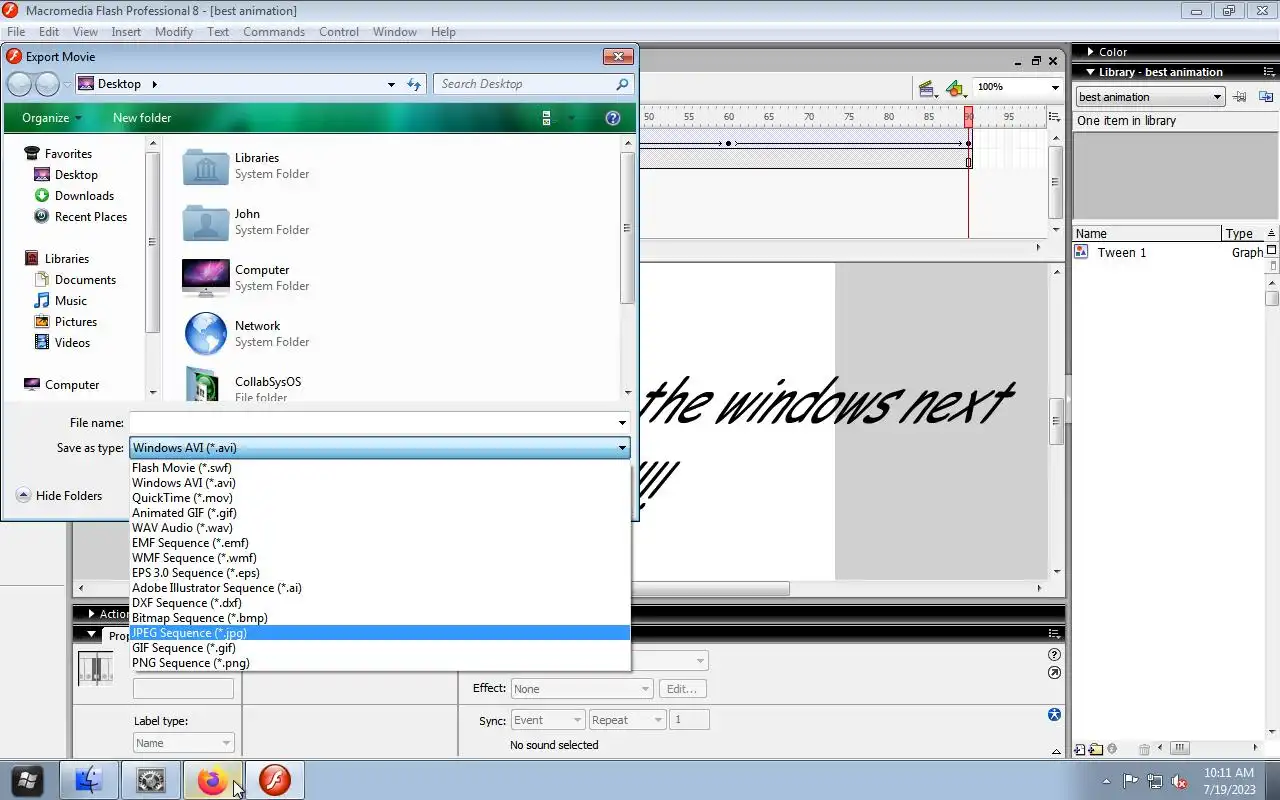
Task: Select EPS 3.0 Sequence (*.eps)
Action: [x=380, y=572]
